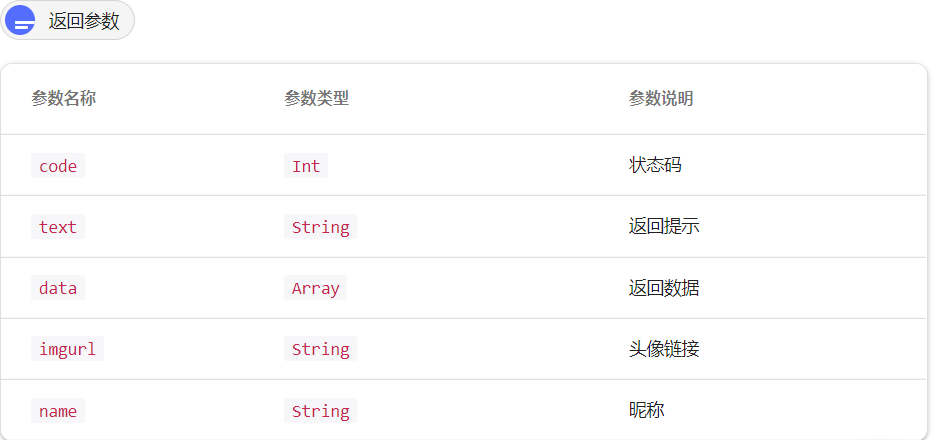Click the code parameter tag
The width and height of the screenshot is (936, 440).
58,166
